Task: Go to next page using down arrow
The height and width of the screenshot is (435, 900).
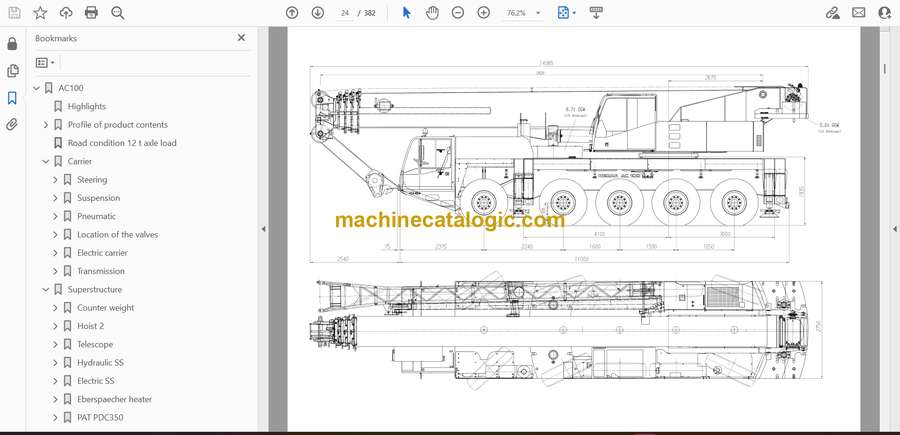Action: point(318,13)
